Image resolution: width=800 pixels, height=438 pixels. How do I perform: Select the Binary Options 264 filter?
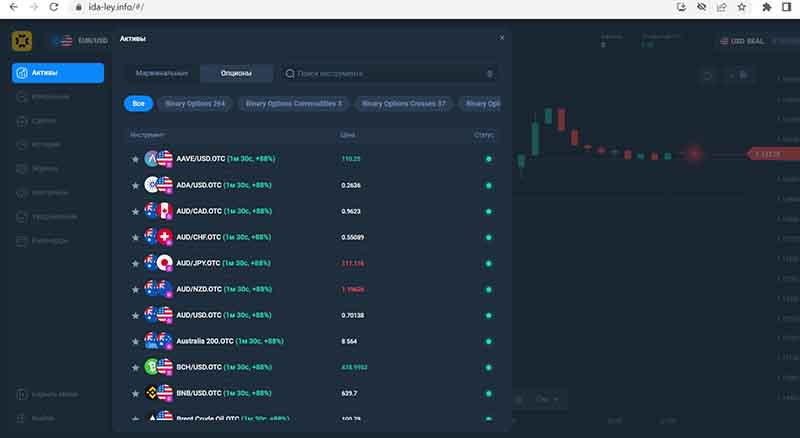[195, 104]
